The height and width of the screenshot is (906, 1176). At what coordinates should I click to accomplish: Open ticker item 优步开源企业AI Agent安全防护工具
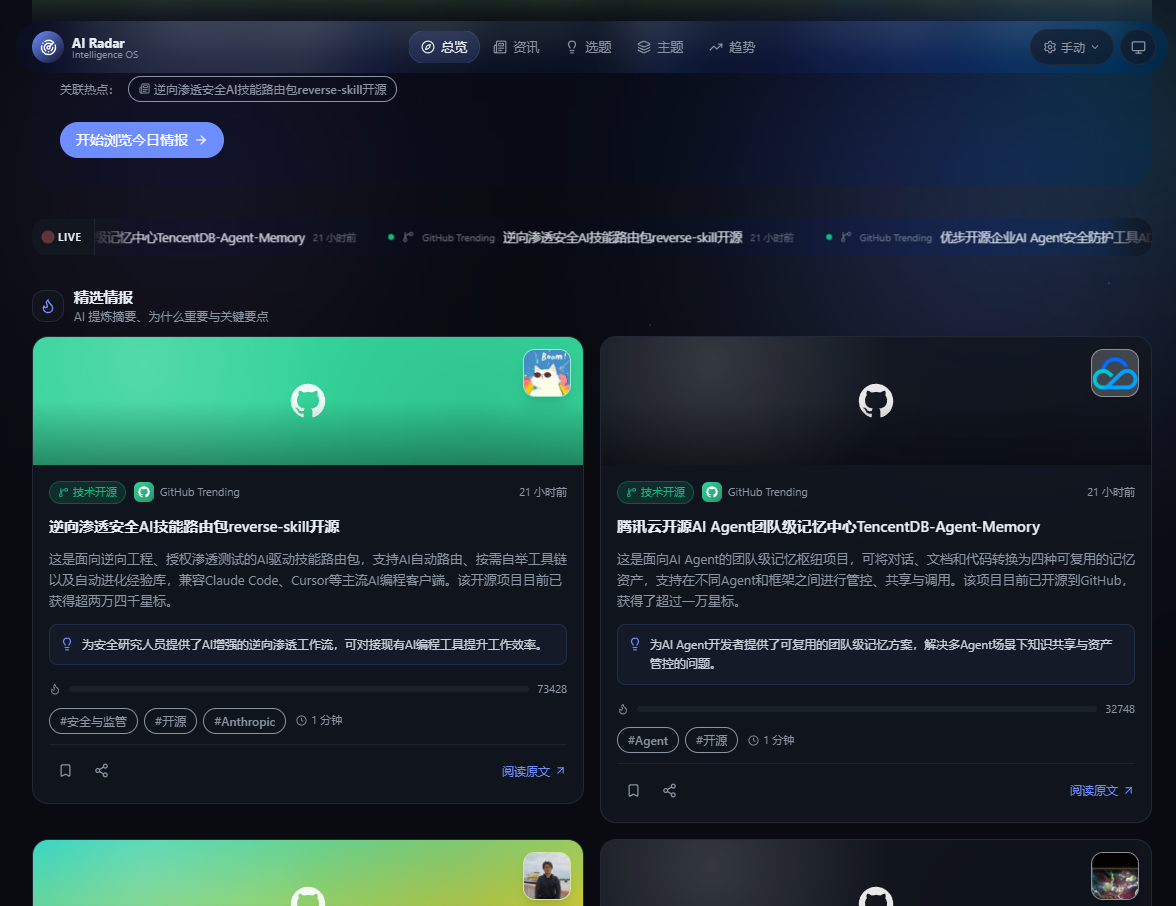click(x=1045, y=238)
